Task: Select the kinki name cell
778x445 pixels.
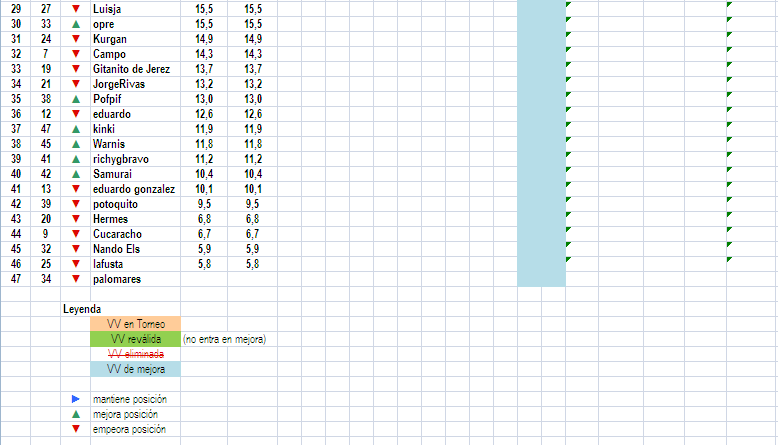Action: tap(135, 129)
